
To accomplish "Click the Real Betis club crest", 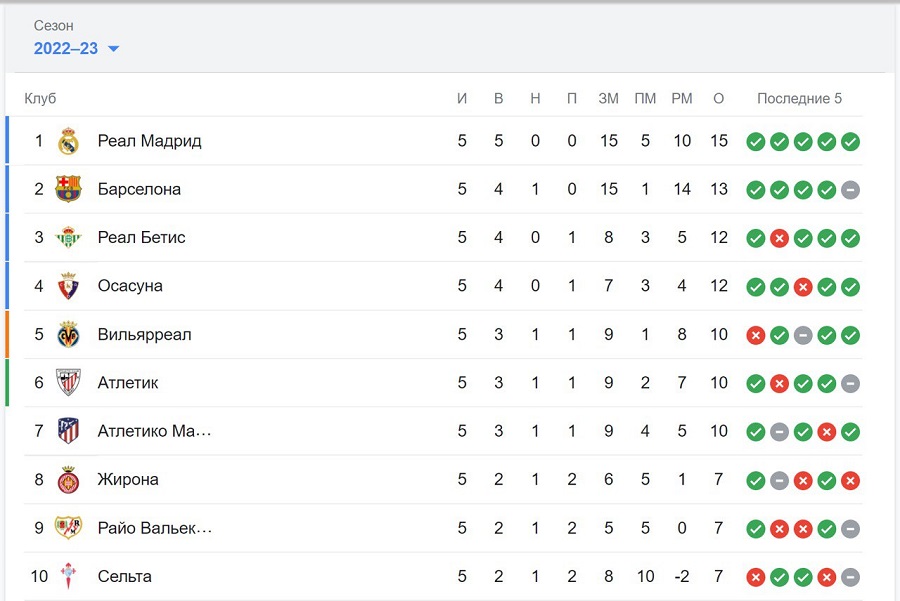I will 68,237.
